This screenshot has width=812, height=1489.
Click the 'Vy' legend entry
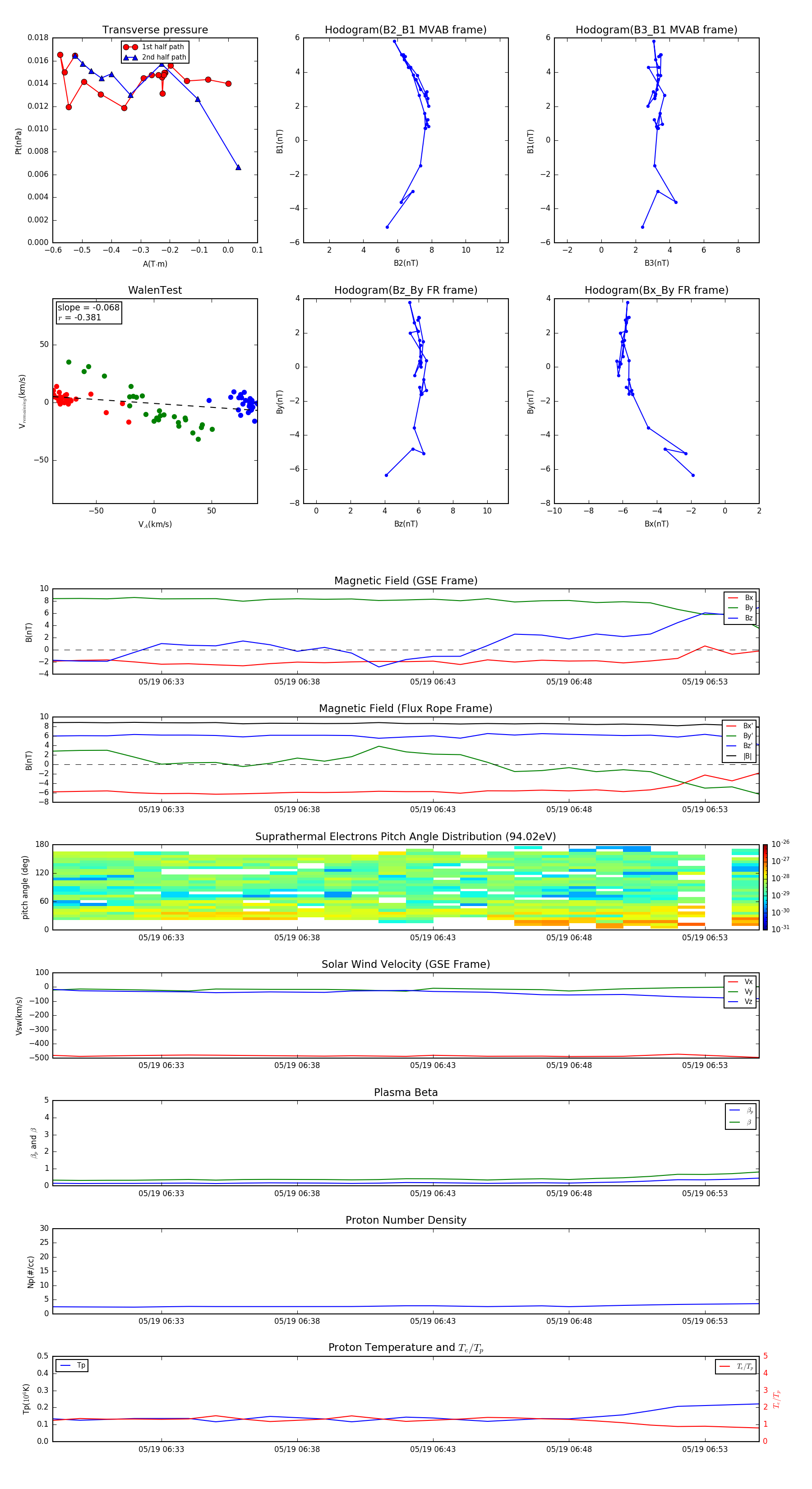pyautogui.click(x=740, y=992)
